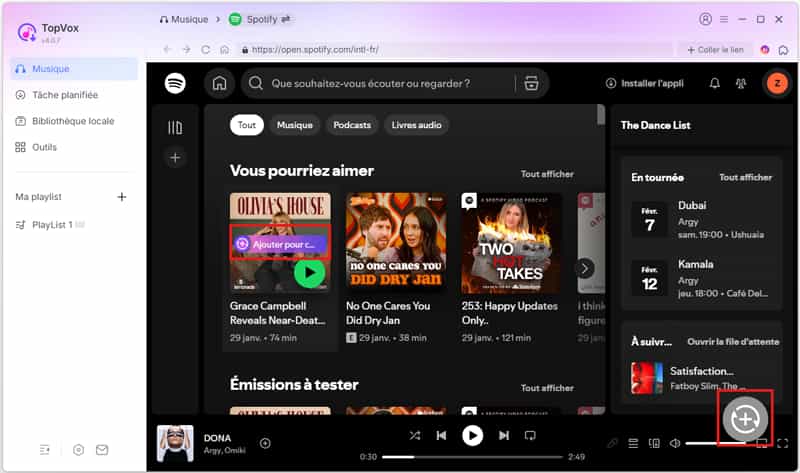Viewport: 800px width, 473px height.
Task: Click Tout afficher for Émissions à tester
Action: pos(547,388)
